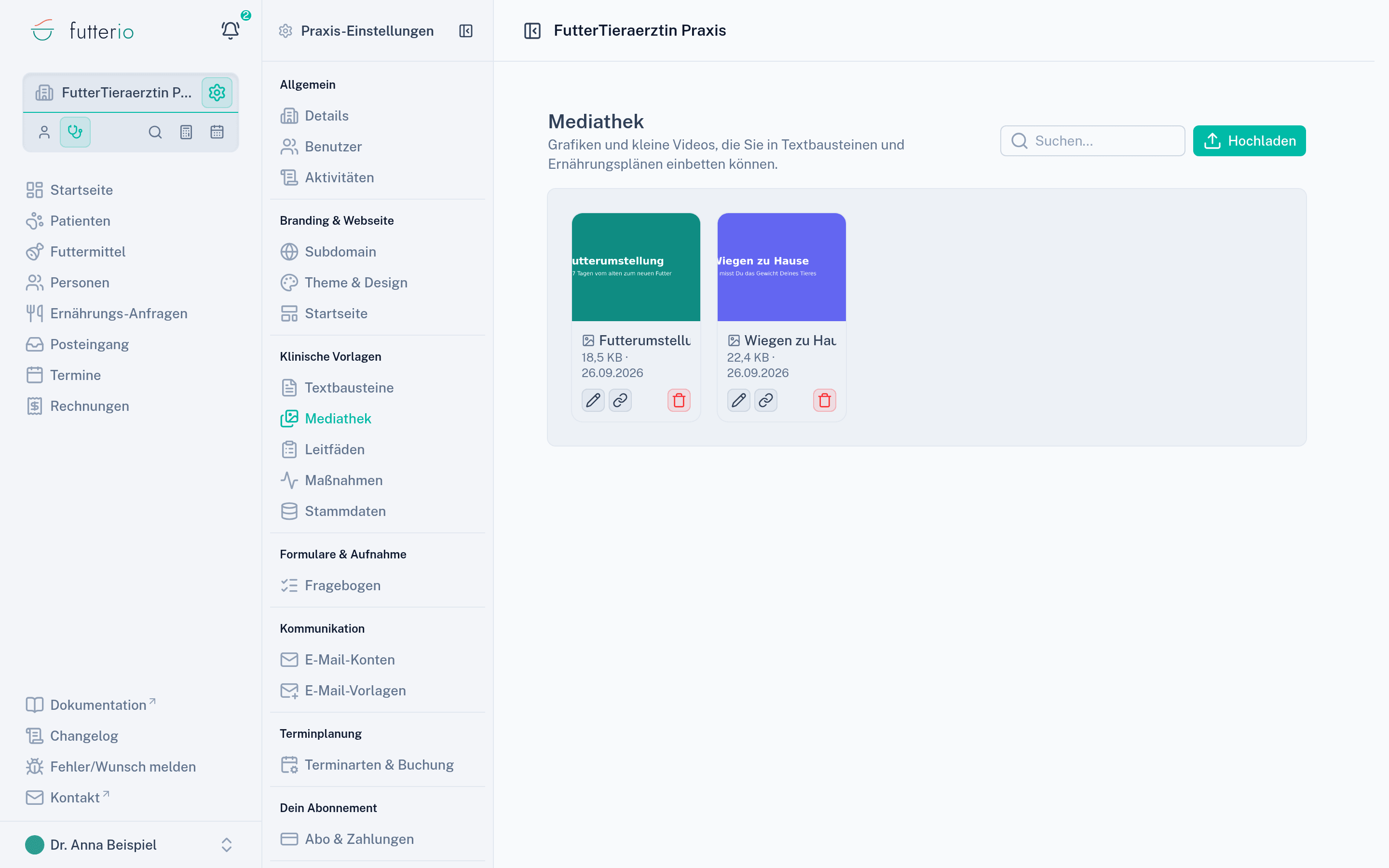
Task: Toggle sidebar next to FutterTieraerztin Praxis title
Action: [532, 30]
